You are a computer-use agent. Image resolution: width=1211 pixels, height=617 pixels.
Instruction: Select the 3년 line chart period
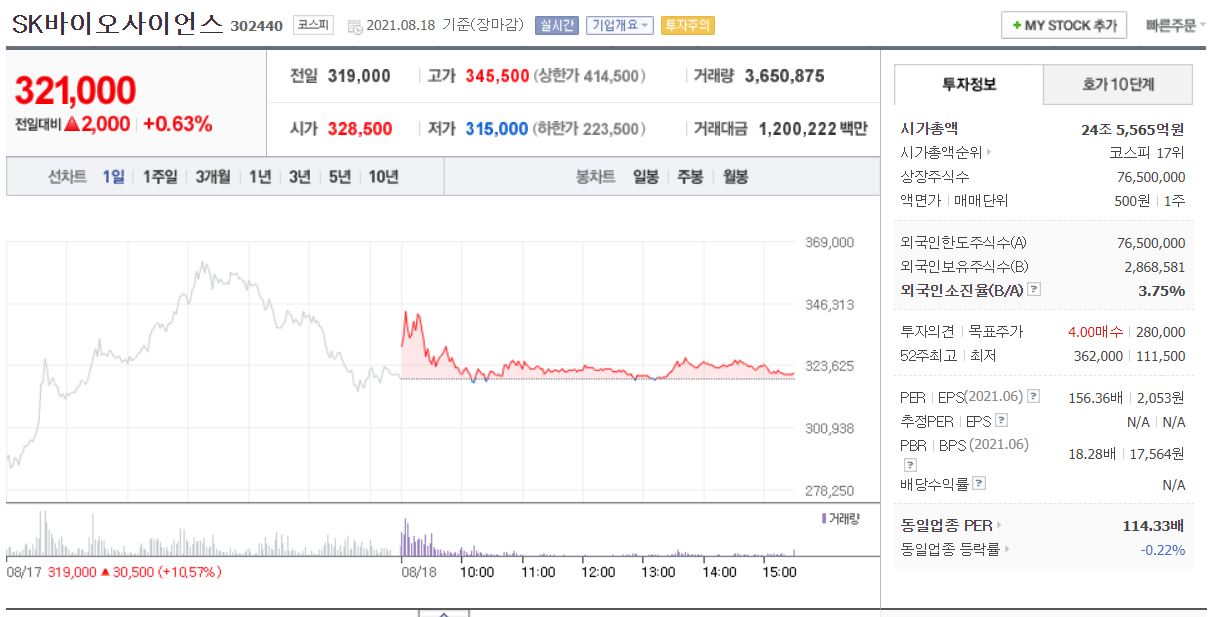[300, 177]
